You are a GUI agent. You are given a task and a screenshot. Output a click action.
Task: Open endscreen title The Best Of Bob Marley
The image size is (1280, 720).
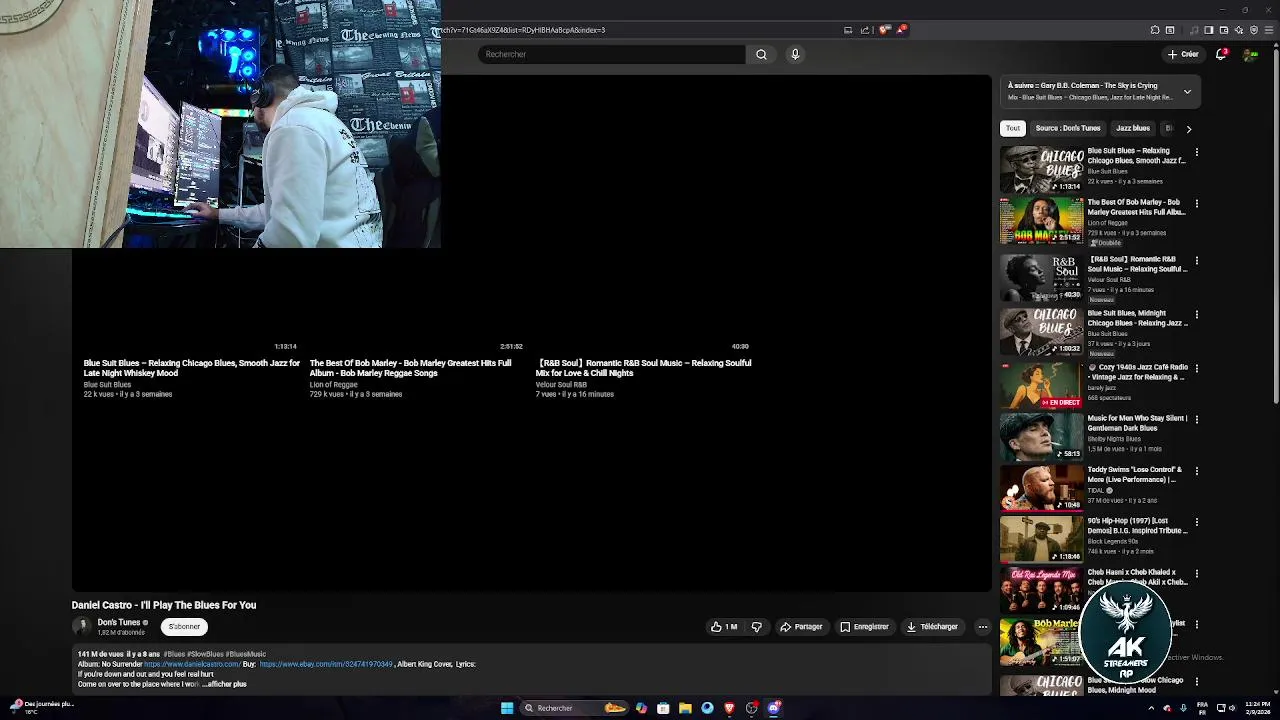(x=410, y=368)
